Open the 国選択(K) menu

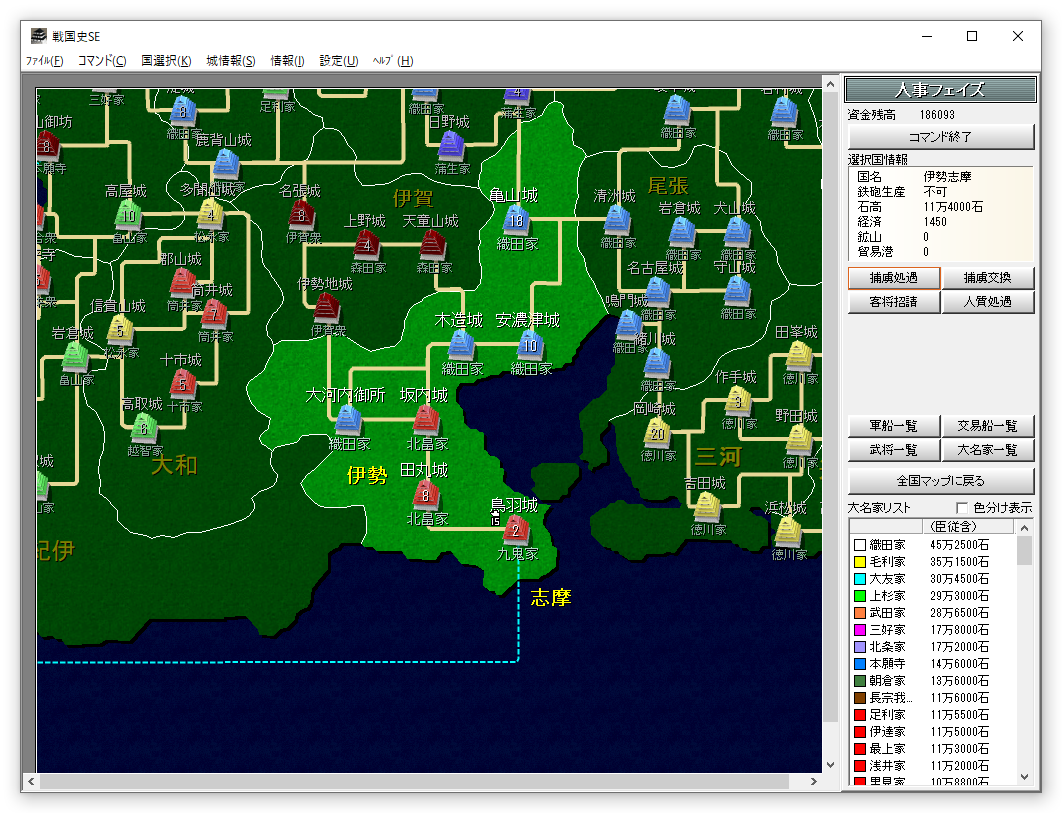(x=166, y=61)
